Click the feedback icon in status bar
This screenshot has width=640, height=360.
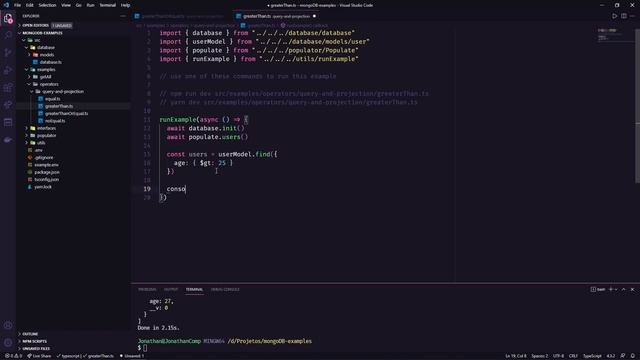[x=623, y=356]
